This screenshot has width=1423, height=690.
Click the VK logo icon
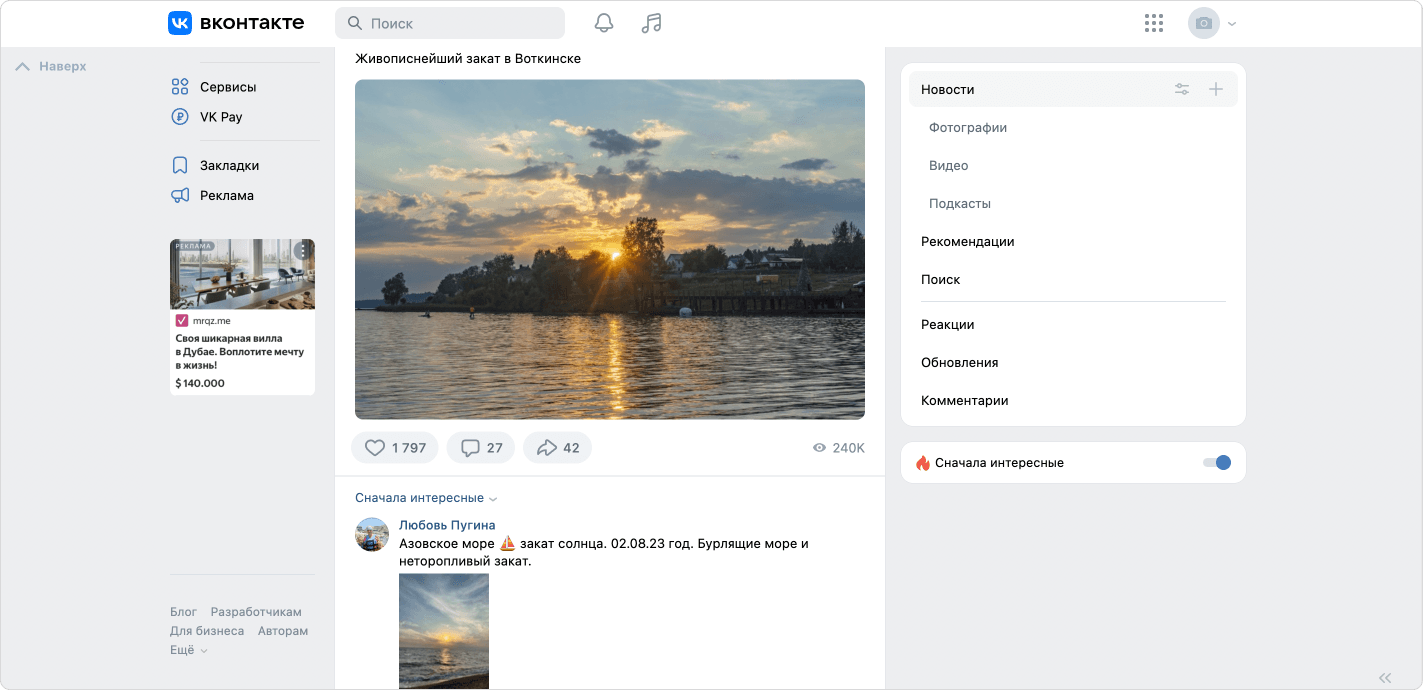(x=180, y=23)
